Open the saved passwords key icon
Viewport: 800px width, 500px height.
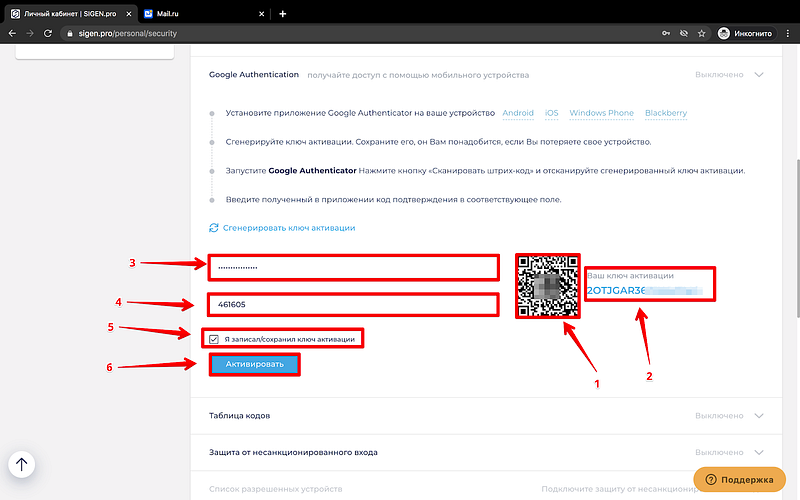tap(666, 33)
